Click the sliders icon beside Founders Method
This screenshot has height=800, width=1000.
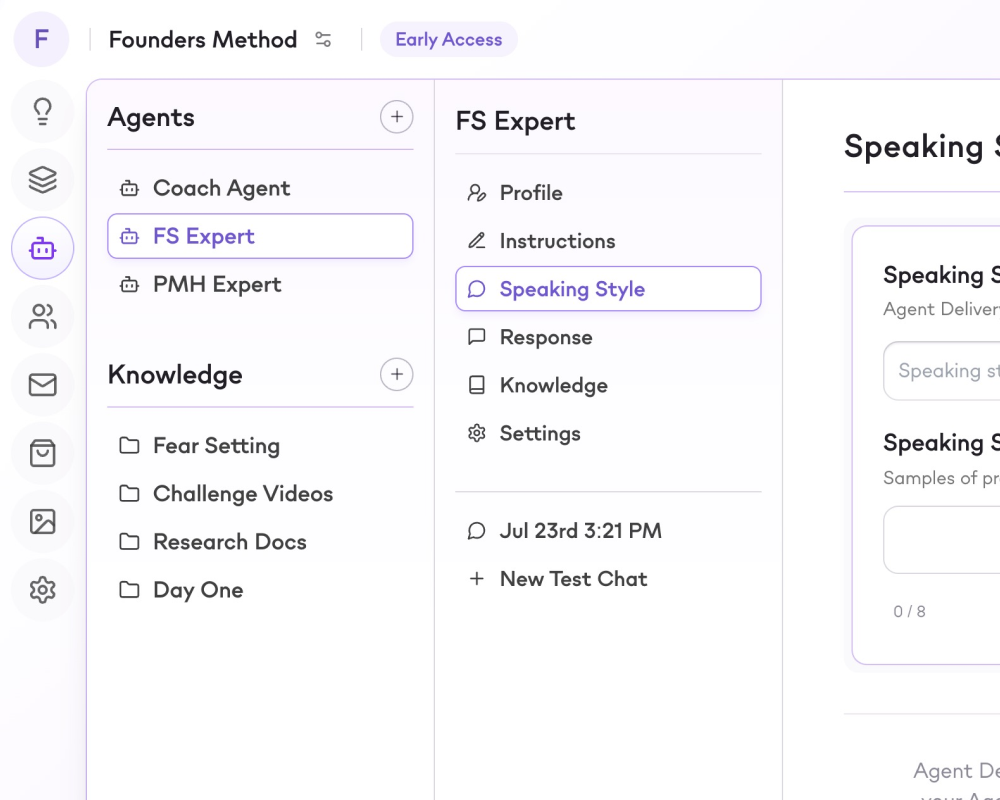pyautogui.click(x=323, y=40)
